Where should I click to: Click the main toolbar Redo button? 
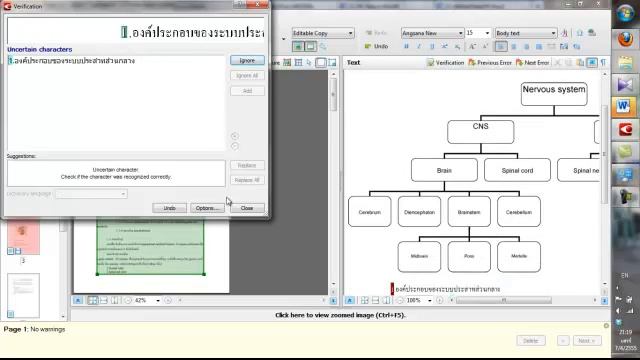(x=376, y=33)
